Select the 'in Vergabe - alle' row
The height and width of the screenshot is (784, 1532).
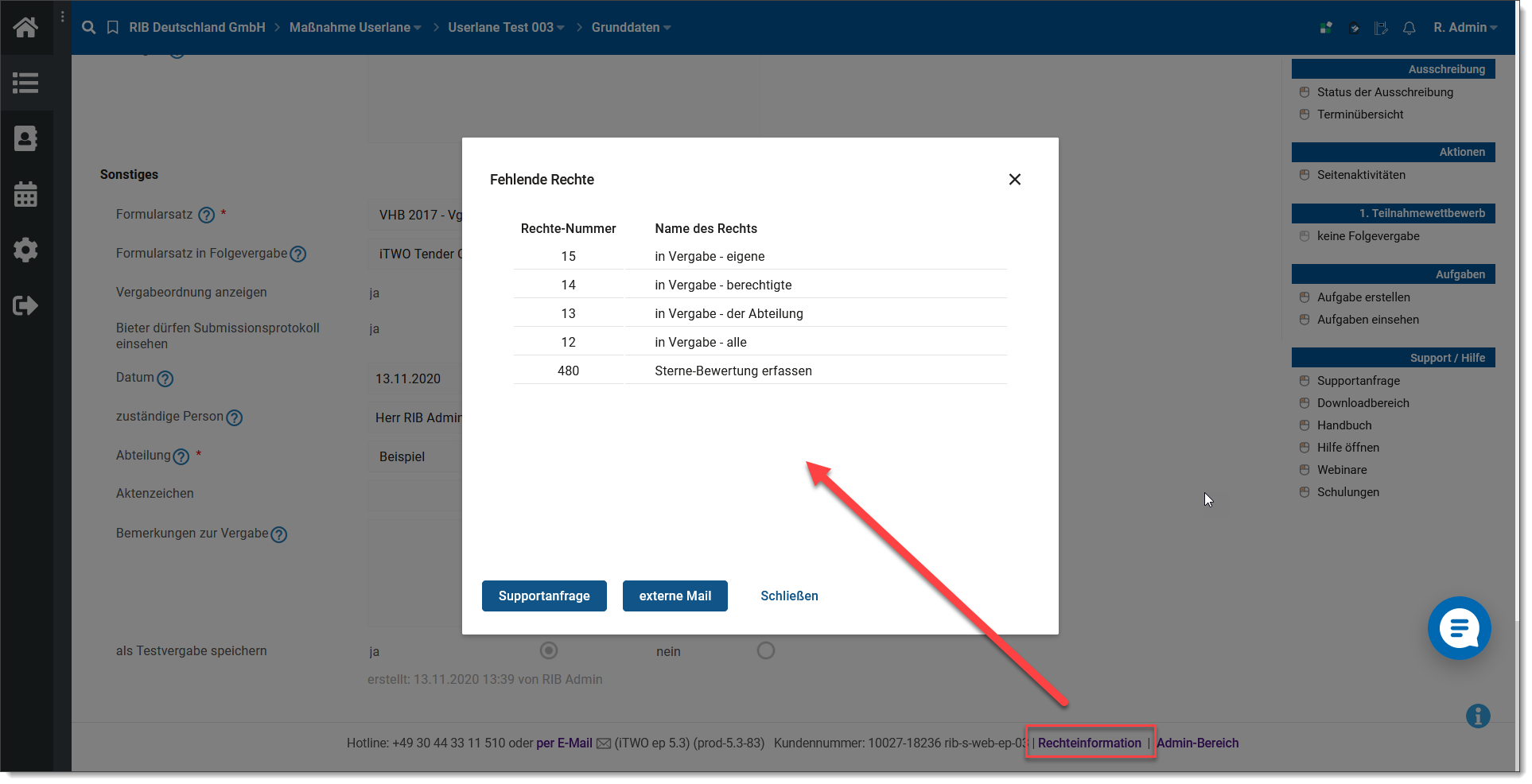760,342
